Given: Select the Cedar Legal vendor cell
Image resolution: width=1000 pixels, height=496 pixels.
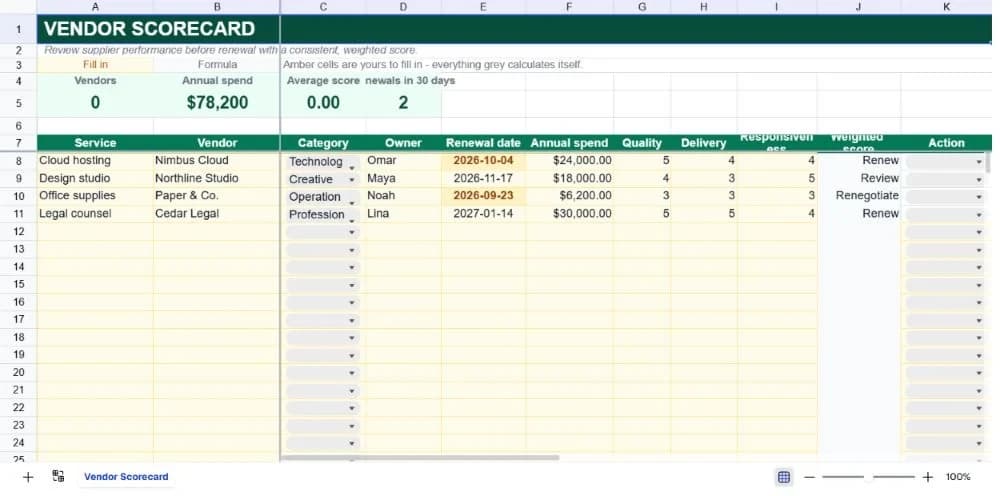Looking at the screenshot, I should (217, 214).
